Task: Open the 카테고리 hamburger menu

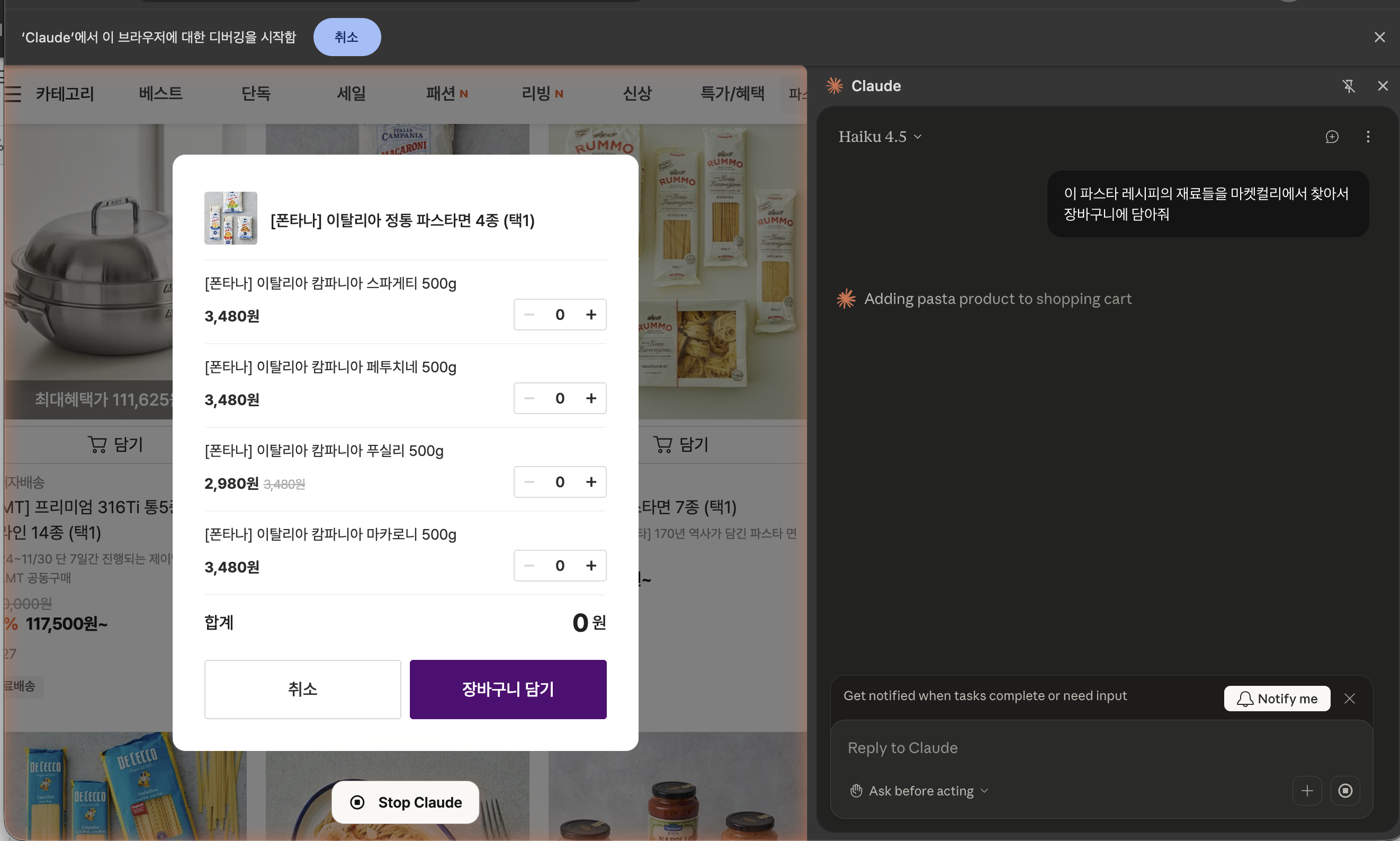Action: click(x=14, y=94)
